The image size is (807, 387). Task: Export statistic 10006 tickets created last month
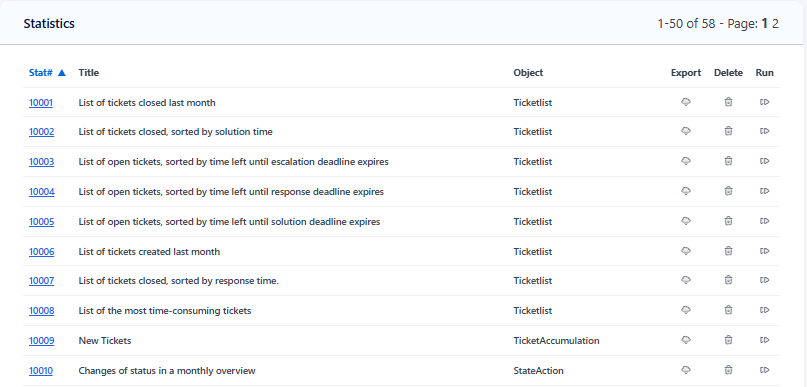click(686, 251)
